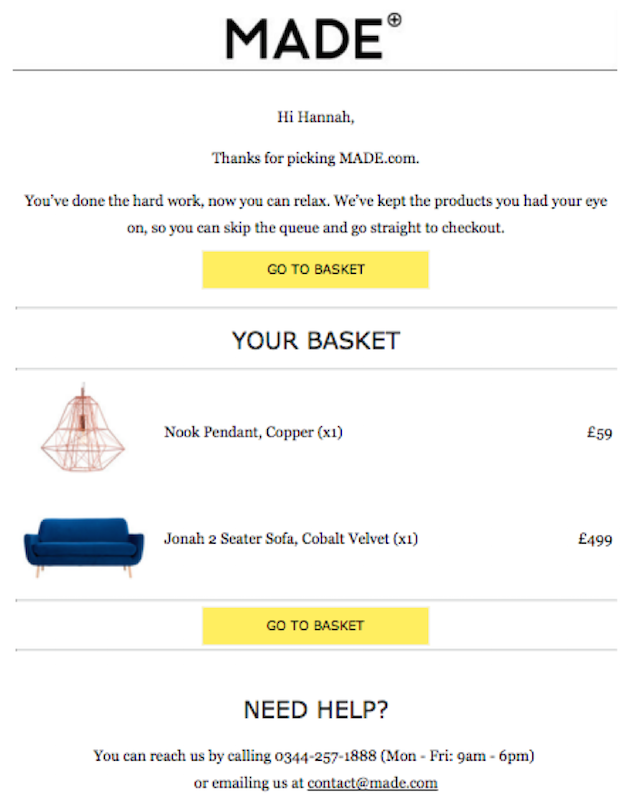Click the £499 price

click(x=595, y=539)
